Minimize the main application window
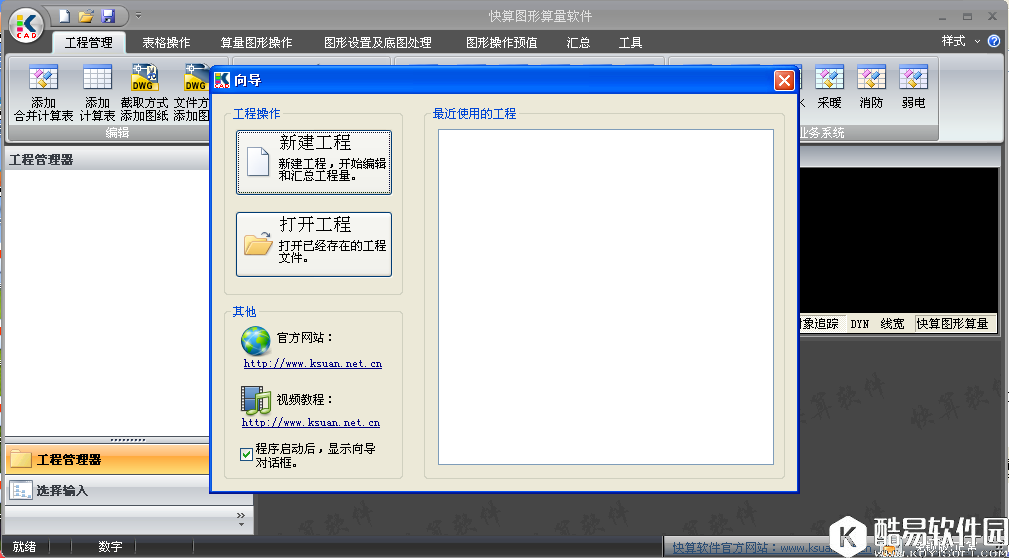This screenshot has height=558, width=1009. (943, 16)
